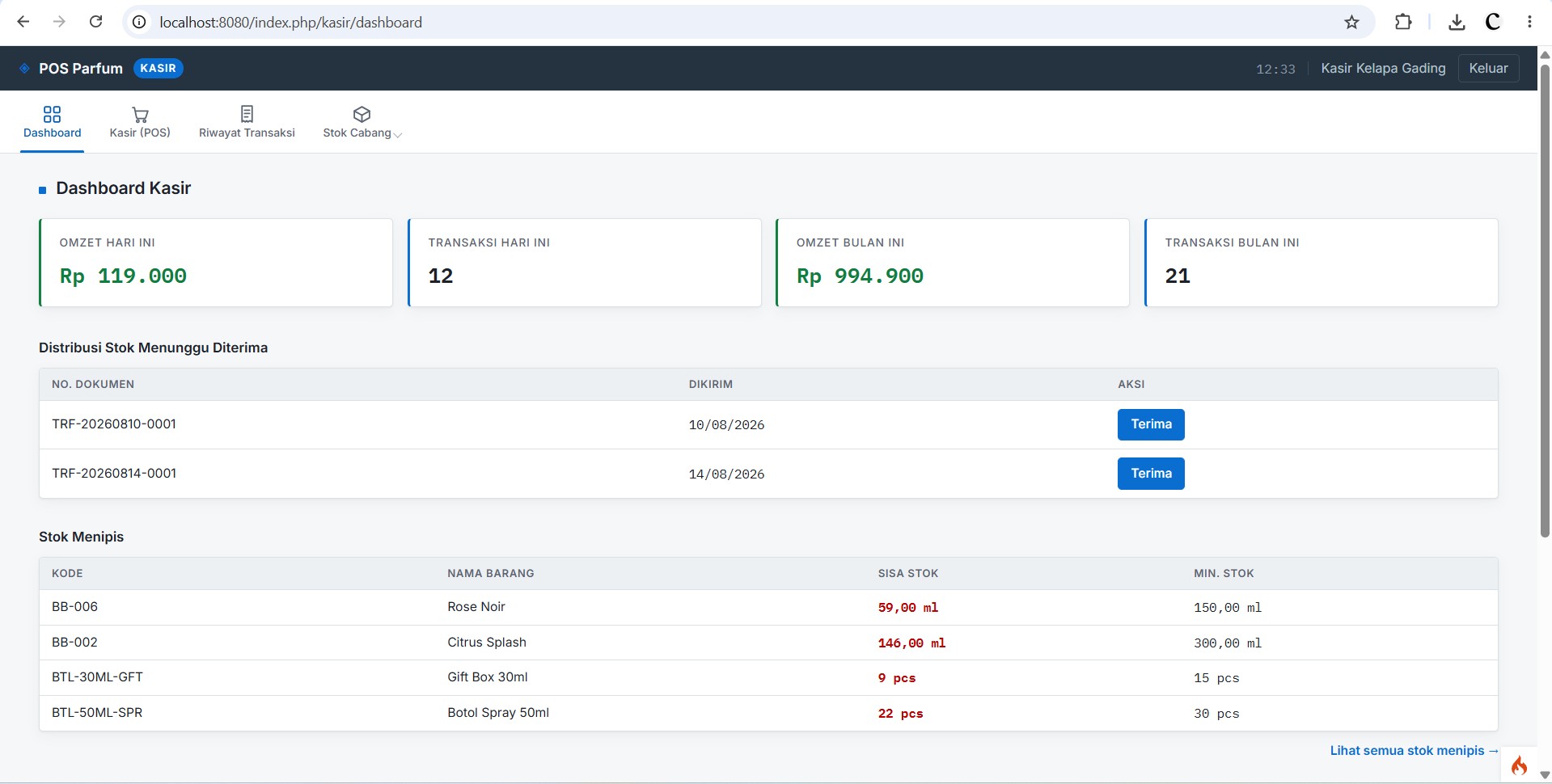Click the scrollbar up arrow
Screen dimensions: 1552x784
(1545, 54)
